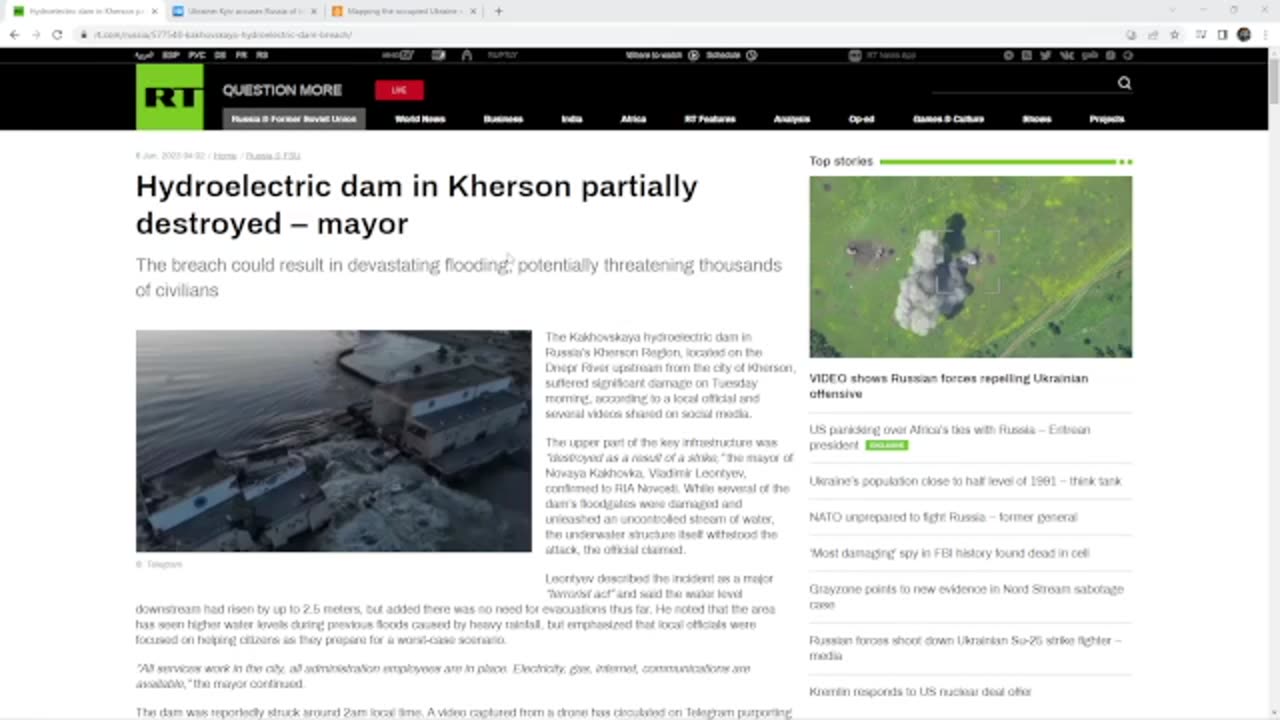Click the page vertical scrollbar thumb
The image size is (1280, 720).
pos(1273,80)
